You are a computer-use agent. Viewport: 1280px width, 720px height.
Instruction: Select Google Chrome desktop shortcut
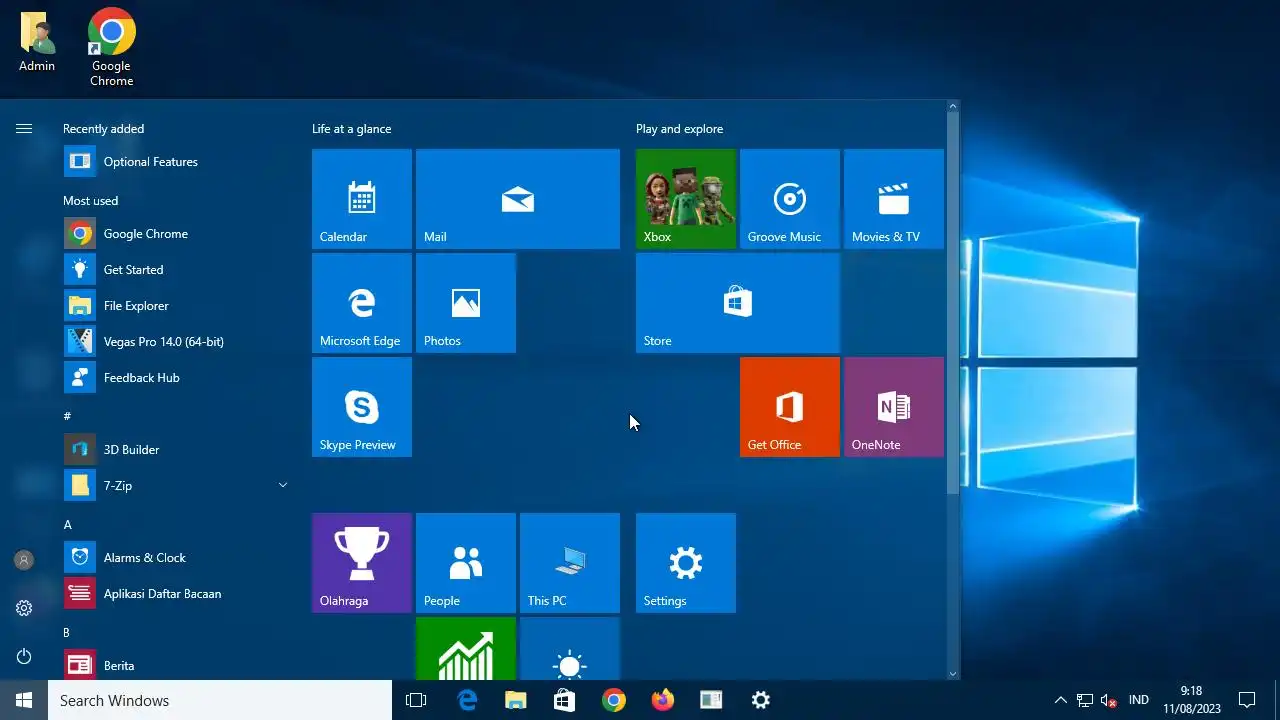click(112, 47)
